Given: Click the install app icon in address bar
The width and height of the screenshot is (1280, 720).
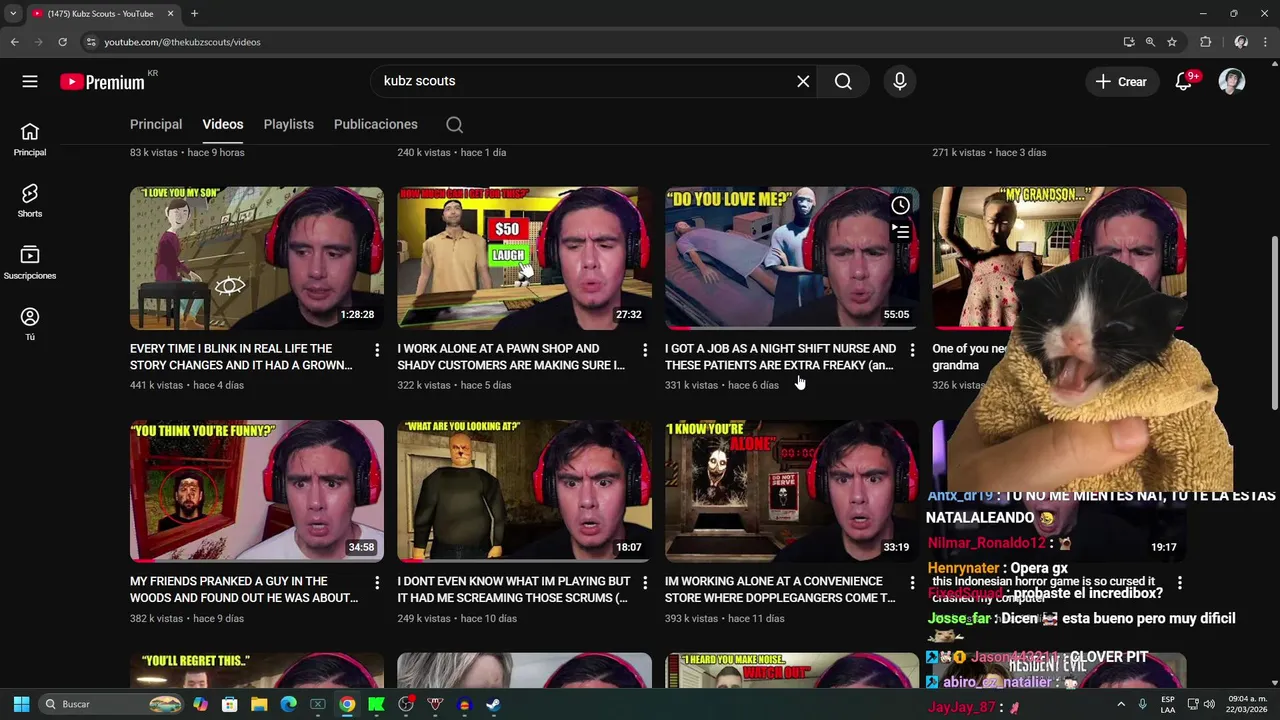Looking at the screenshot, I should [1129, 42].
